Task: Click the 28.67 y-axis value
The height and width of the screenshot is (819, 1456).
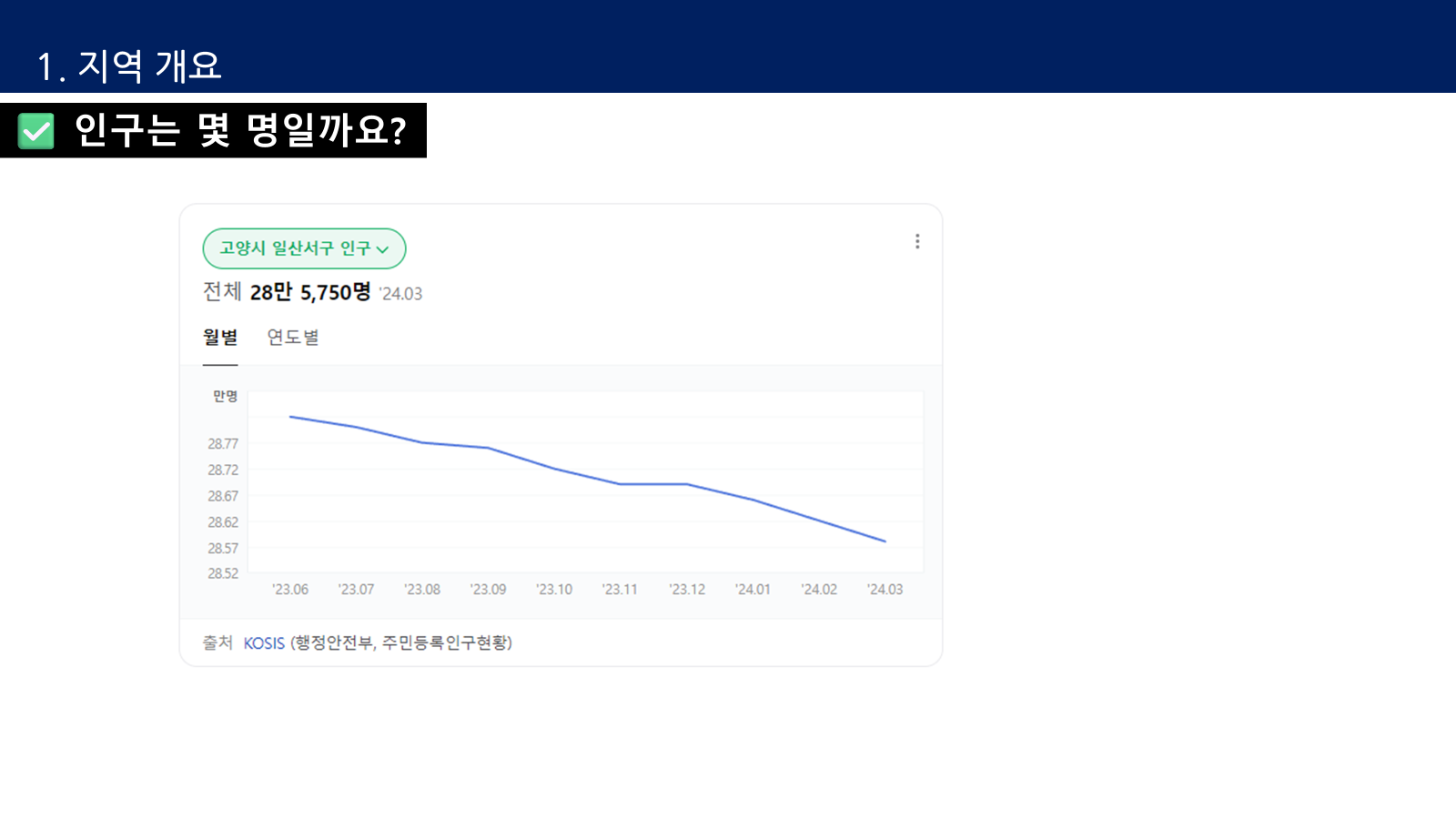Action: click(223, 497)
